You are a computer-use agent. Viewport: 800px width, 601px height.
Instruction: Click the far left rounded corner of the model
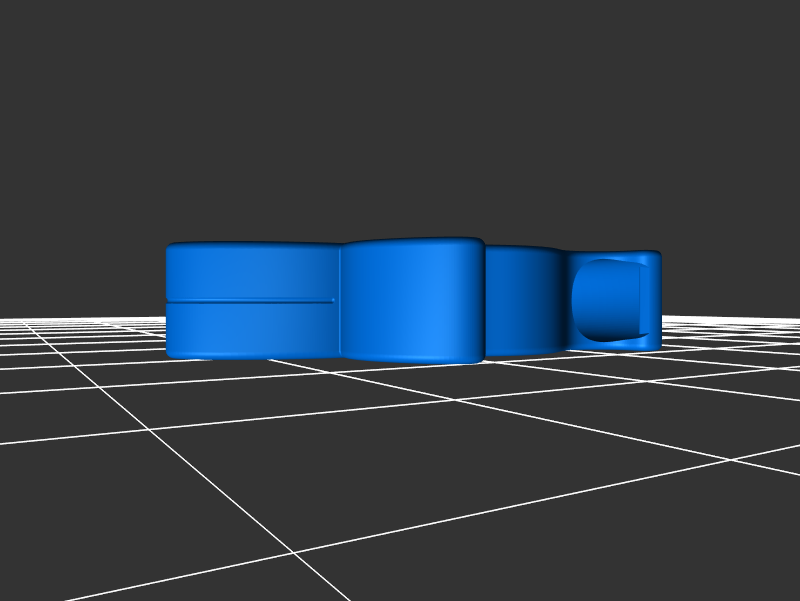coord(171,250)
